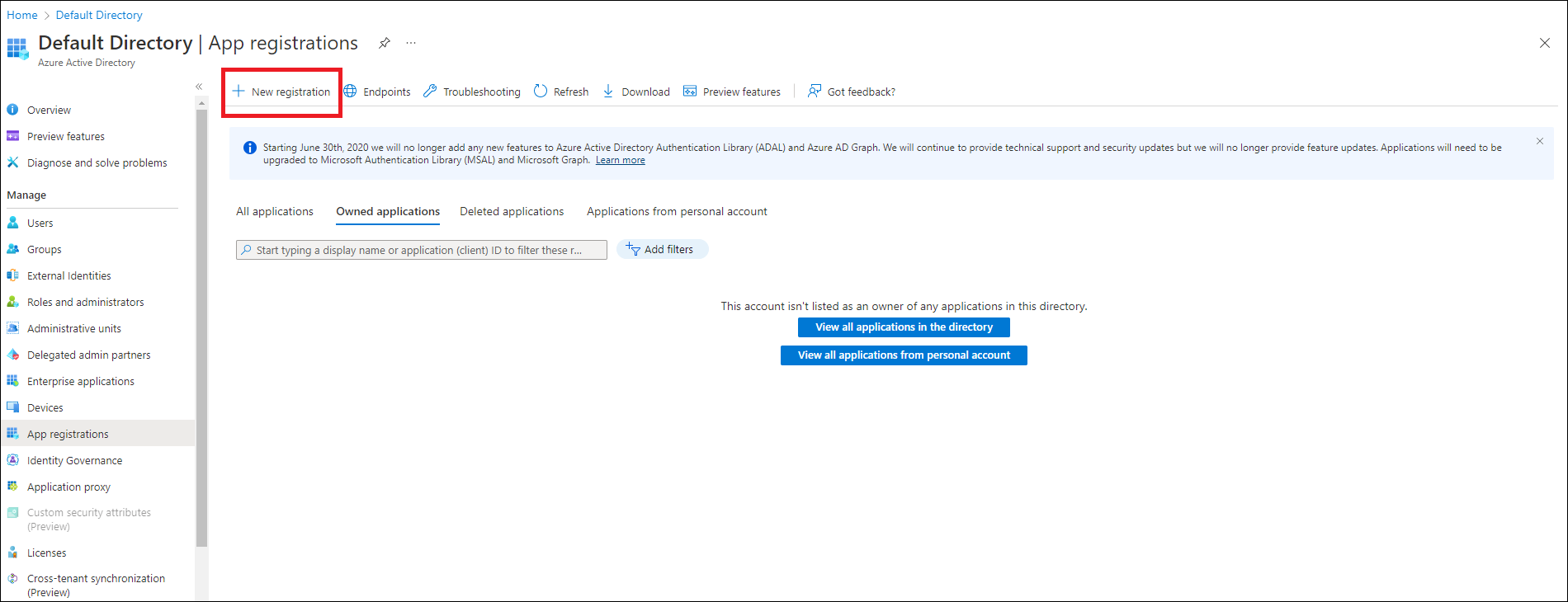Image resolution: width=1568 pixels, height=602 pixels.
Task: Click the Learn more link
Action: 620,161
